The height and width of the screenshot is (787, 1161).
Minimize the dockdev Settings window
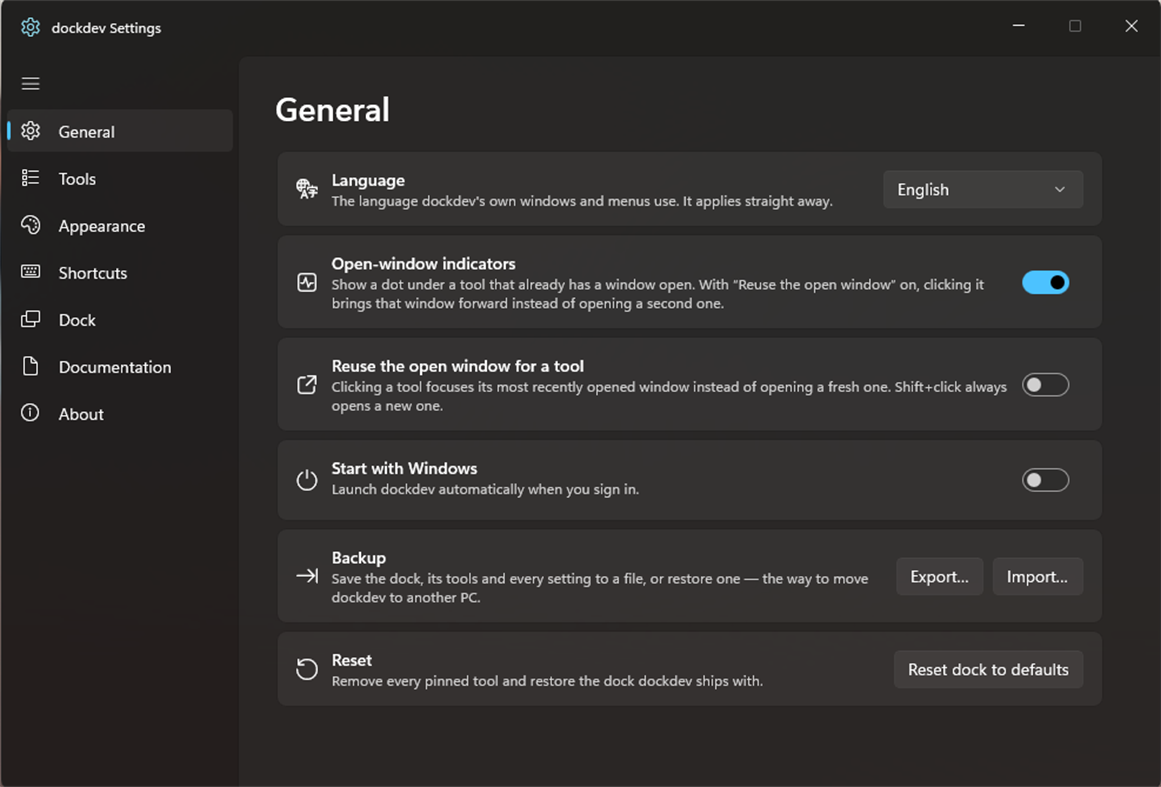coord(1018,26)
